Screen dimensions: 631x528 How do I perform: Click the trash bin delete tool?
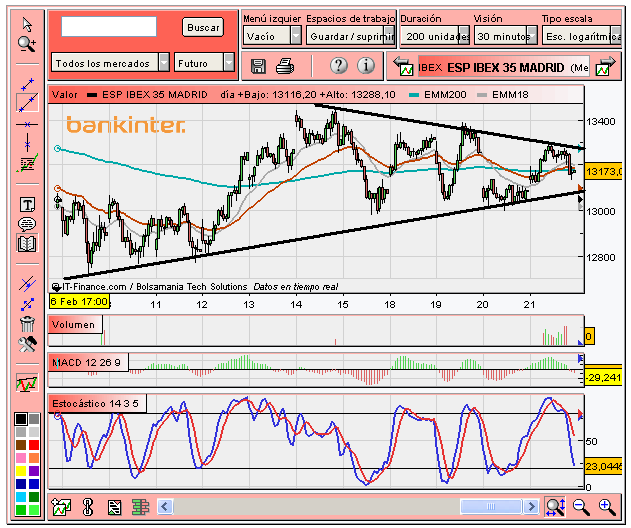(27, 324)
